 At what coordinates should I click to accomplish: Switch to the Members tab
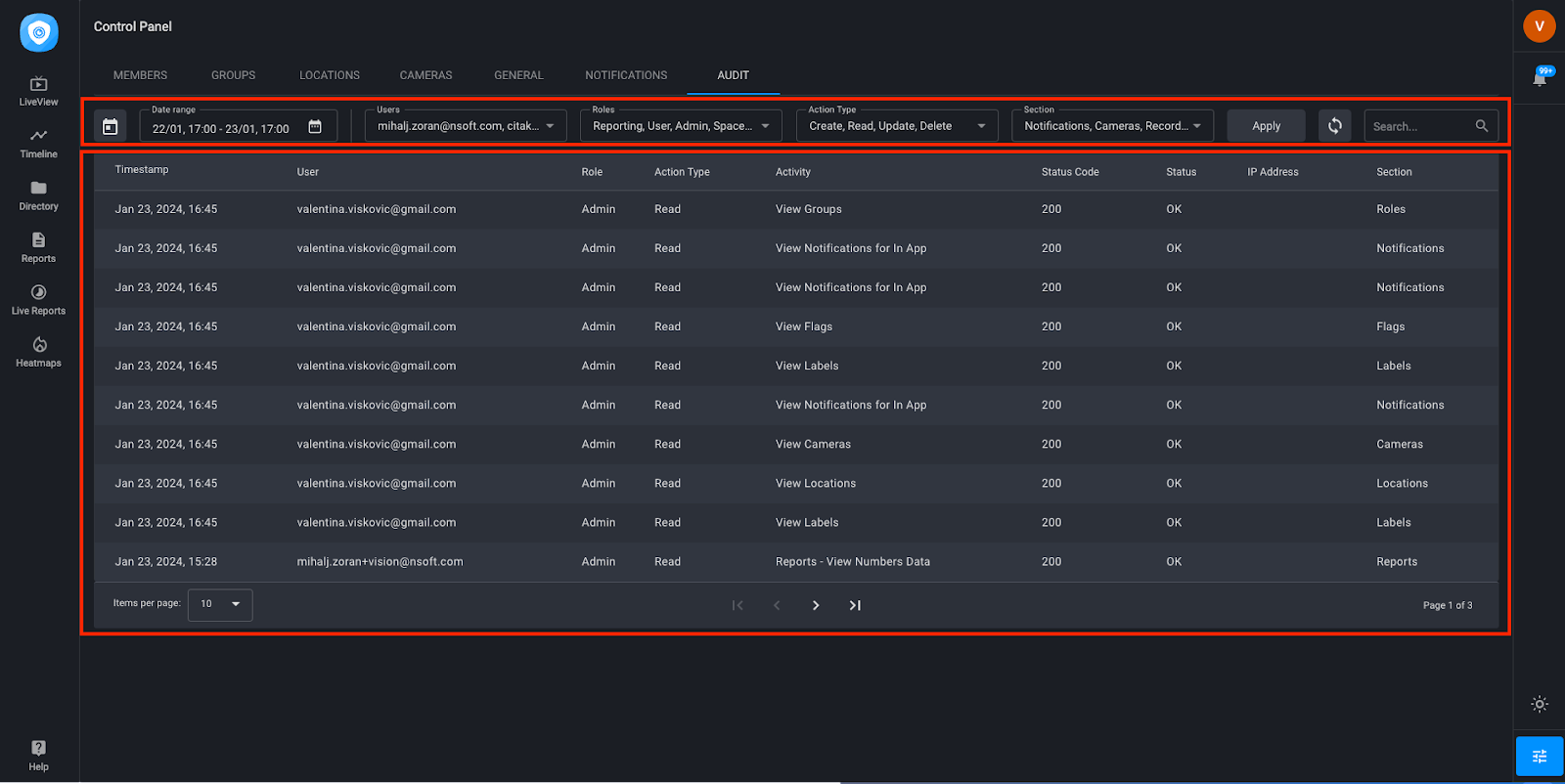click(140, 75)
